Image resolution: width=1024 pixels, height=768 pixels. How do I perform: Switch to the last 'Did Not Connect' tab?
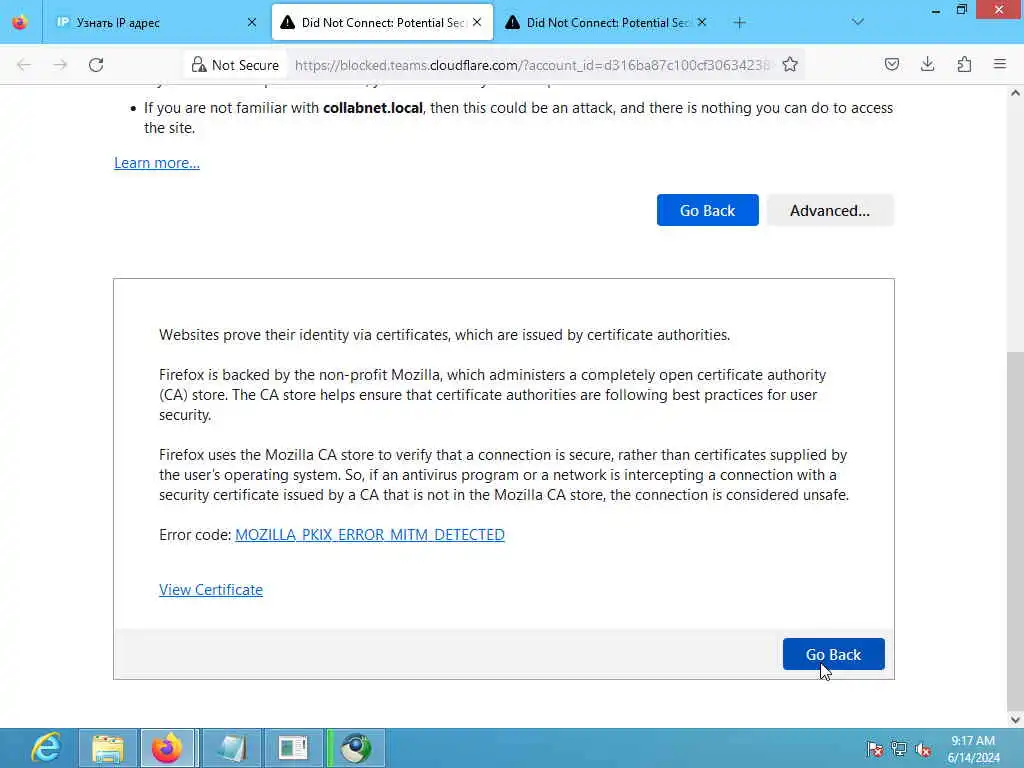click(606, 22)
